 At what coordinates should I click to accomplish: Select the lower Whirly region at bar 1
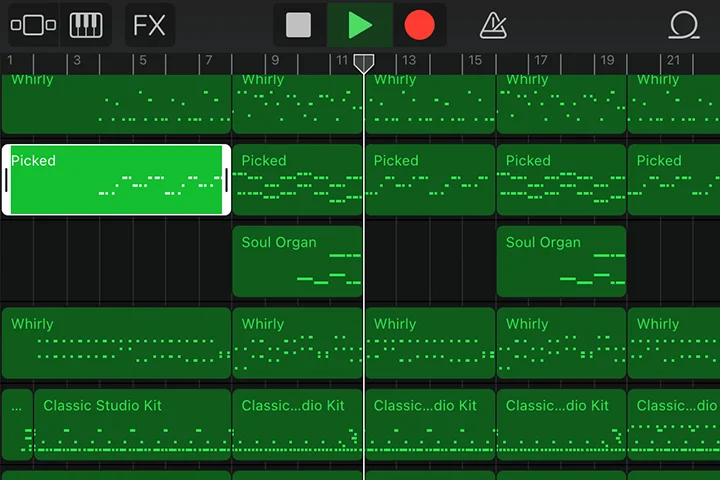point(116,343)
